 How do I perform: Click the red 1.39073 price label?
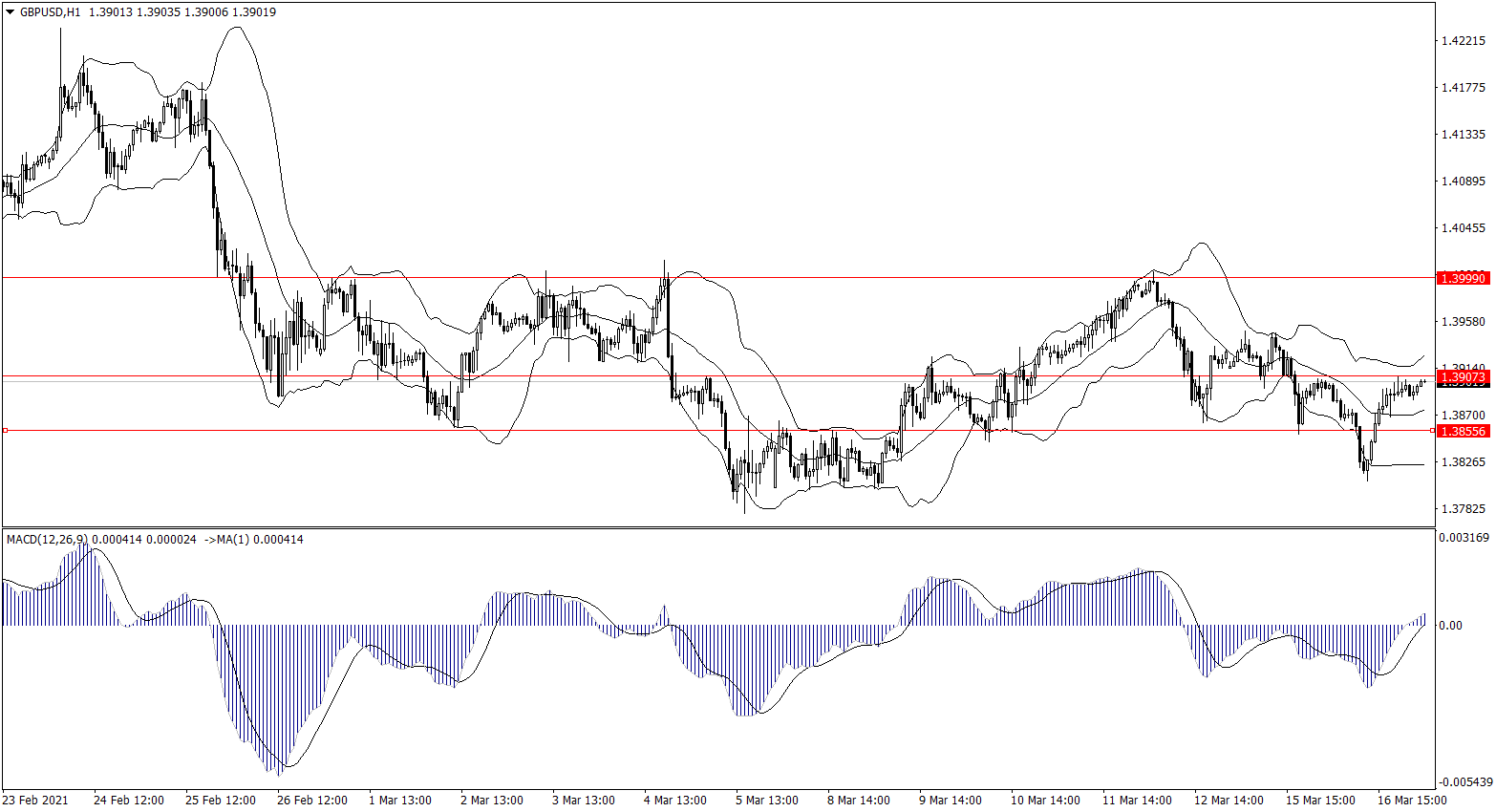coord(1463,378)
